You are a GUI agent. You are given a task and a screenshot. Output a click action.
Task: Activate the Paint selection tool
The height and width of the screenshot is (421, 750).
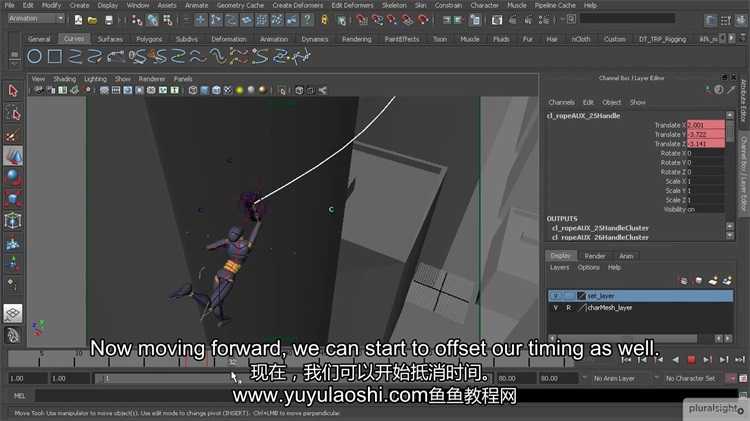13,136
